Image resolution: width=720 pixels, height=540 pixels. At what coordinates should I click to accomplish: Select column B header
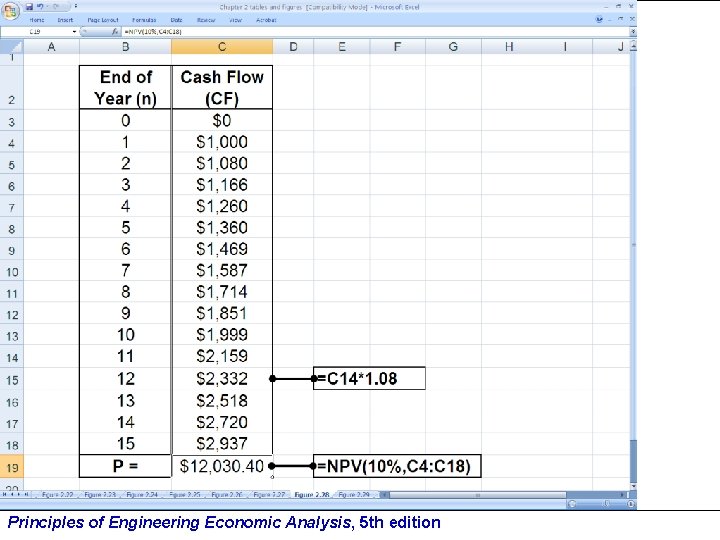pyautogui.click(x=125, y=46)
